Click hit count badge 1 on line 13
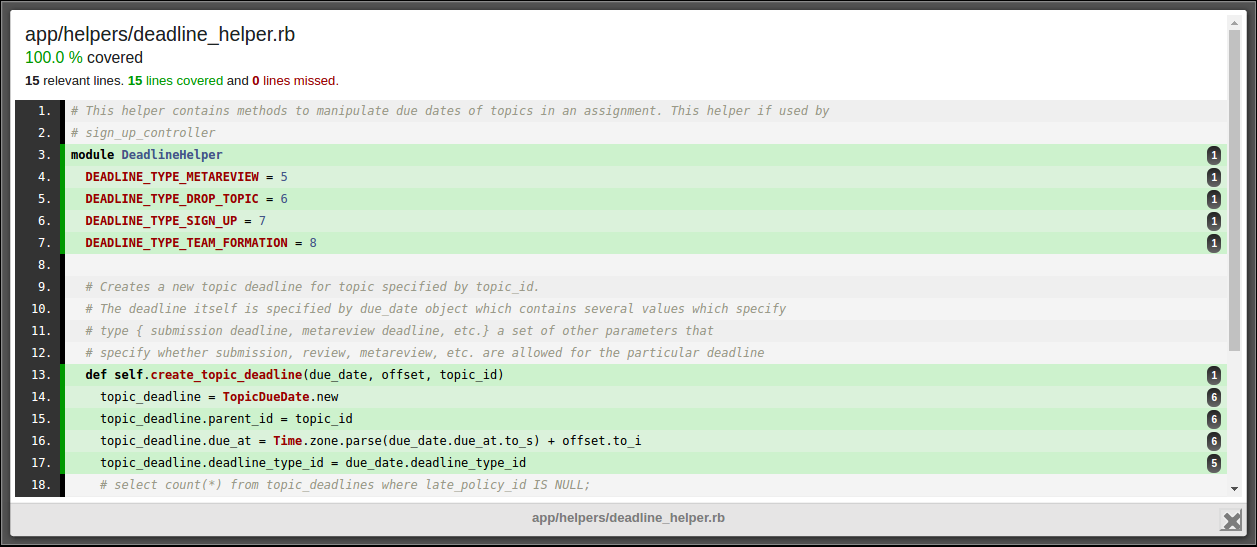Viewport: 1257px width, 547px height. click(1214, 375)
